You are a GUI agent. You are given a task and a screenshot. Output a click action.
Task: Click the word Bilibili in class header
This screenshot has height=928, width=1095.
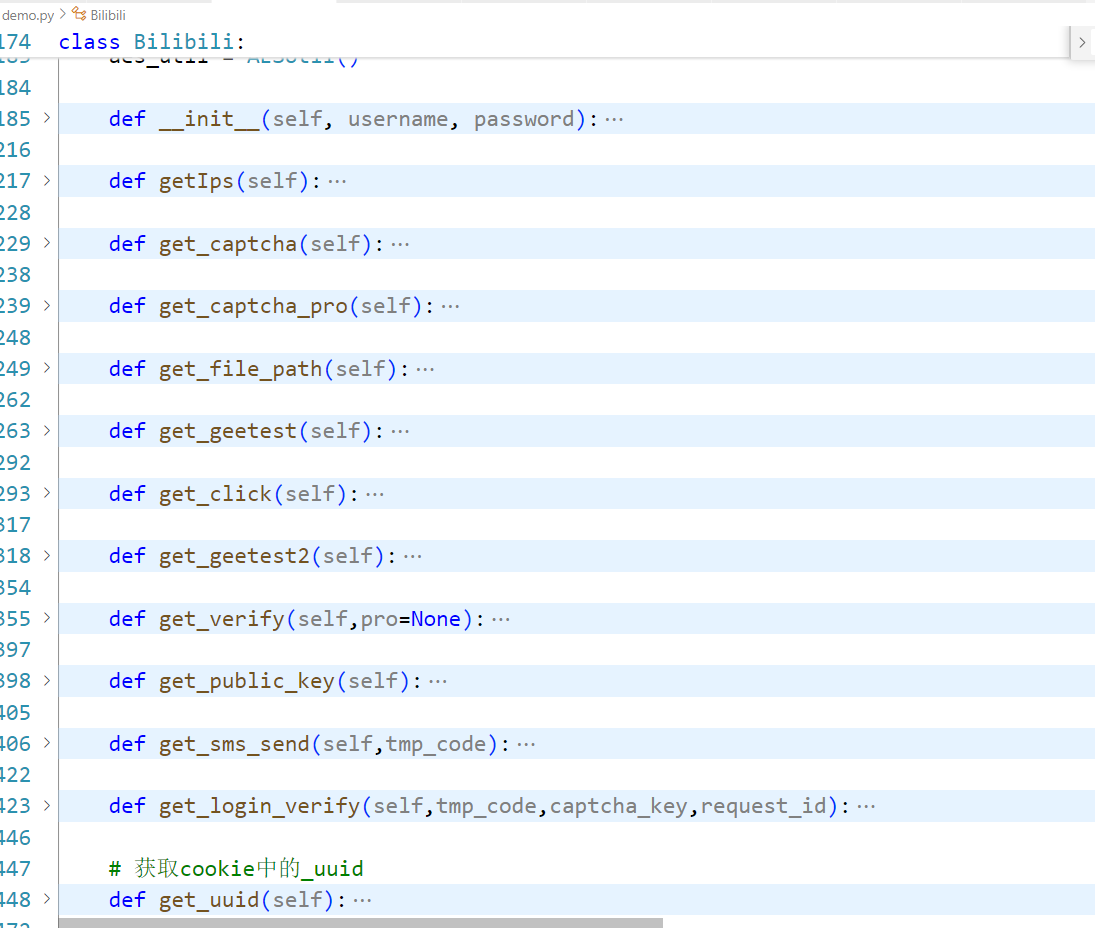(184, 42)
